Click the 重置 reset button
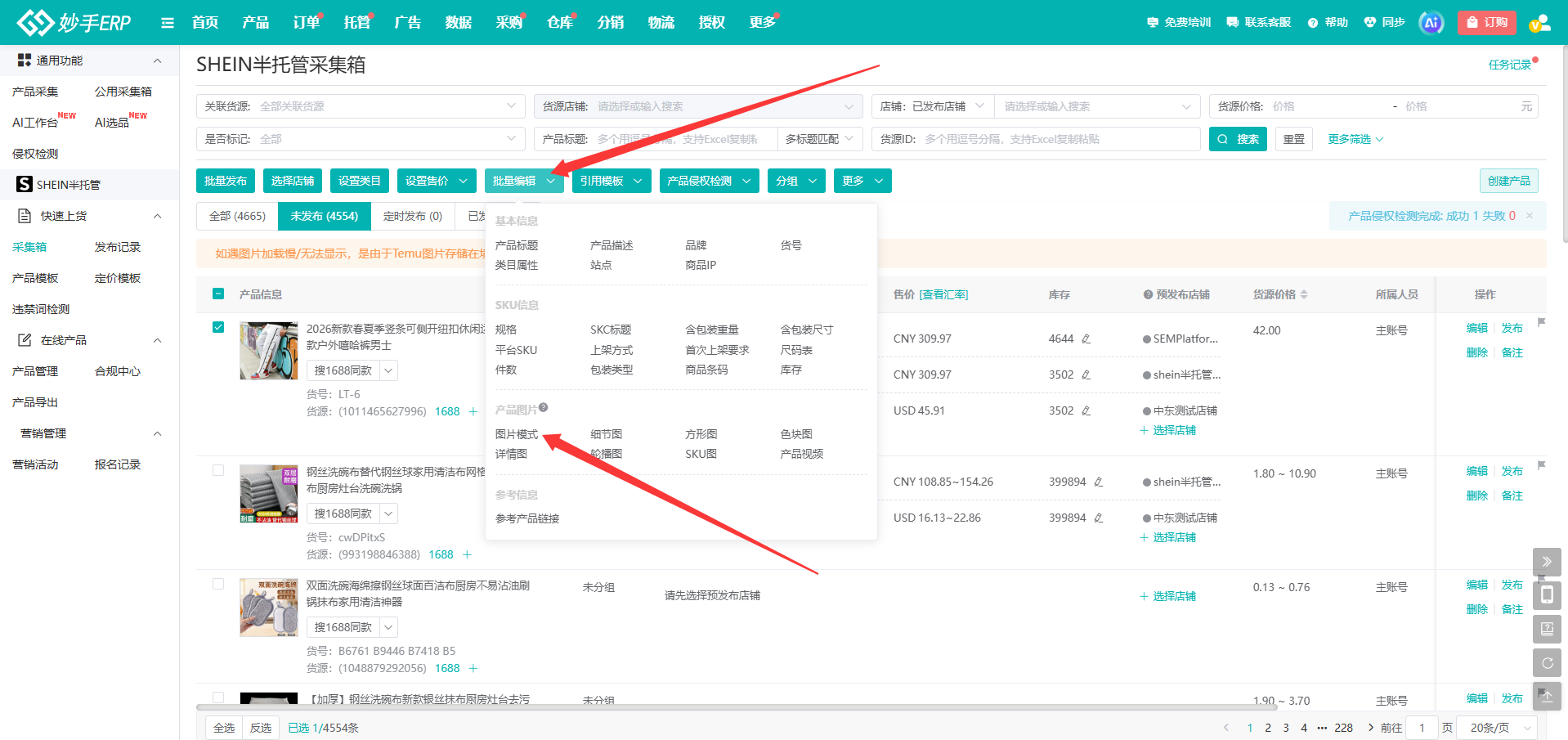The height and width of the screenshot is (740, 1568). [x=1294, y=139]
